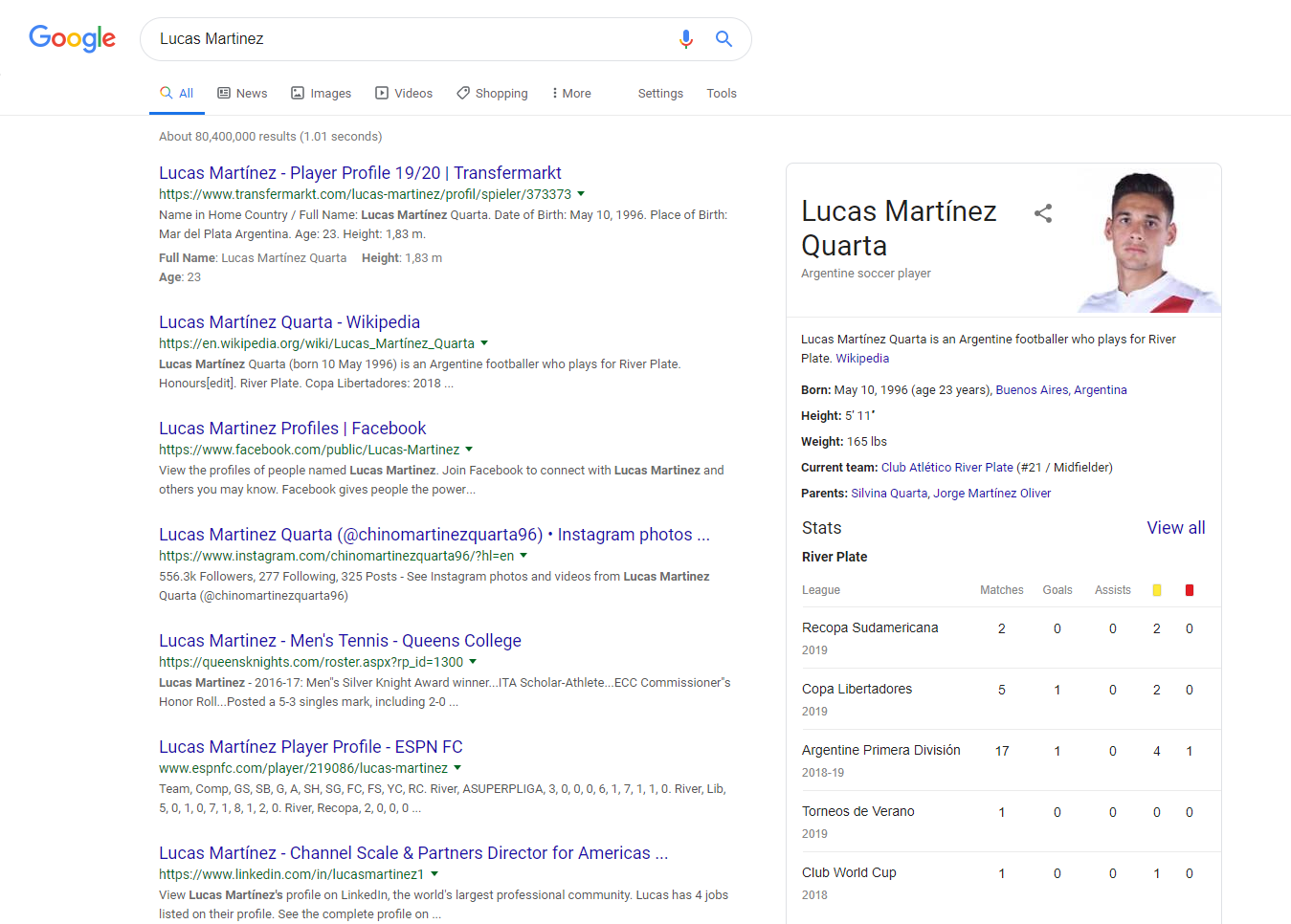The height and width of the screenshot is (924, 1291).
Task: Open the Wikipedia result URL dropdown arrow
Action: 484,343
